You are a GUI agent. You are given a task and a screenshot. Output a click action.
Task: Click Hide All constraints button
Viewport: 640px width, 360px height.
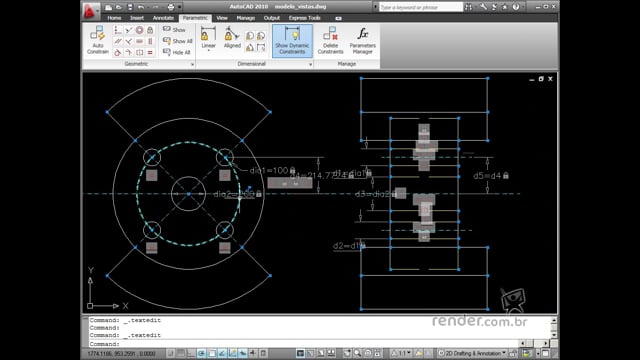coord(177,52)
